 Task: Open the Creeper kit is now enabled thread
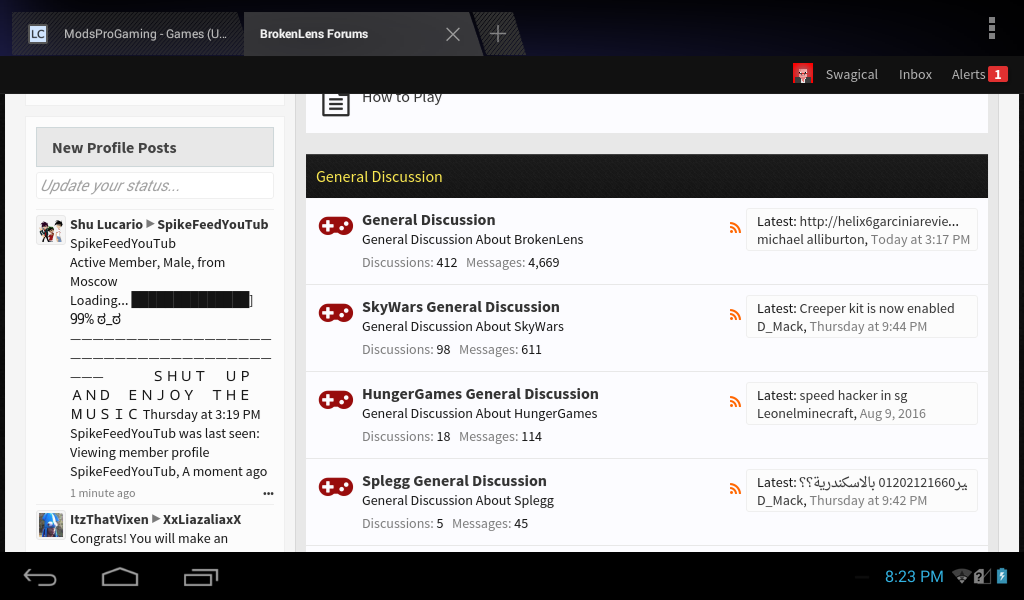[876, 308]
